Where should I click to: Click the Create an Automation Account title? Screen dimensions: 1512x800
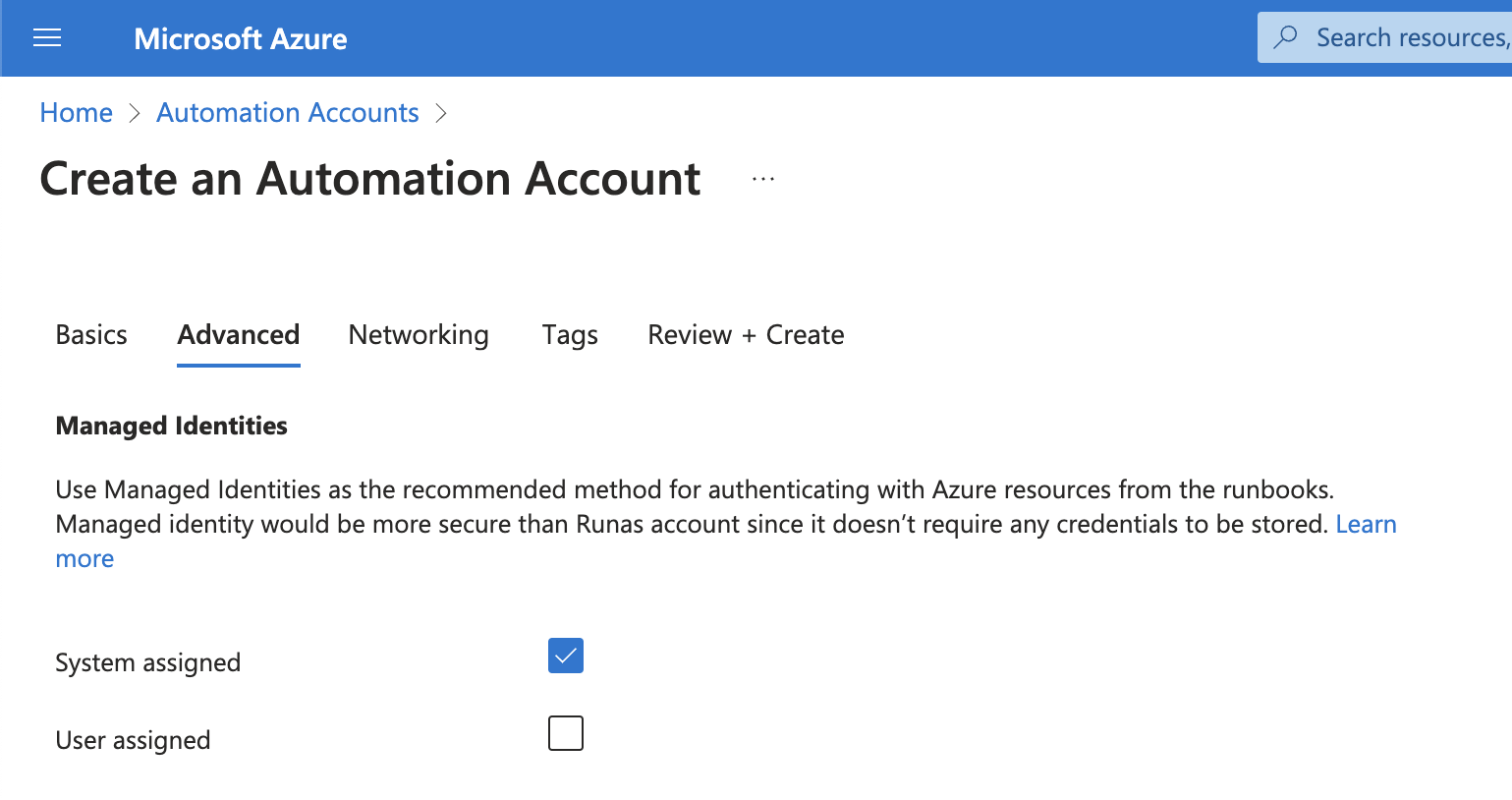[x=370, y=179]
